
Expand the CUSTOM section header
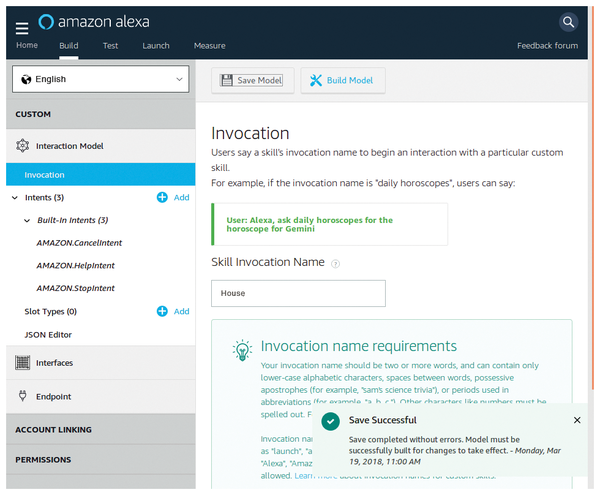point(101,114)
